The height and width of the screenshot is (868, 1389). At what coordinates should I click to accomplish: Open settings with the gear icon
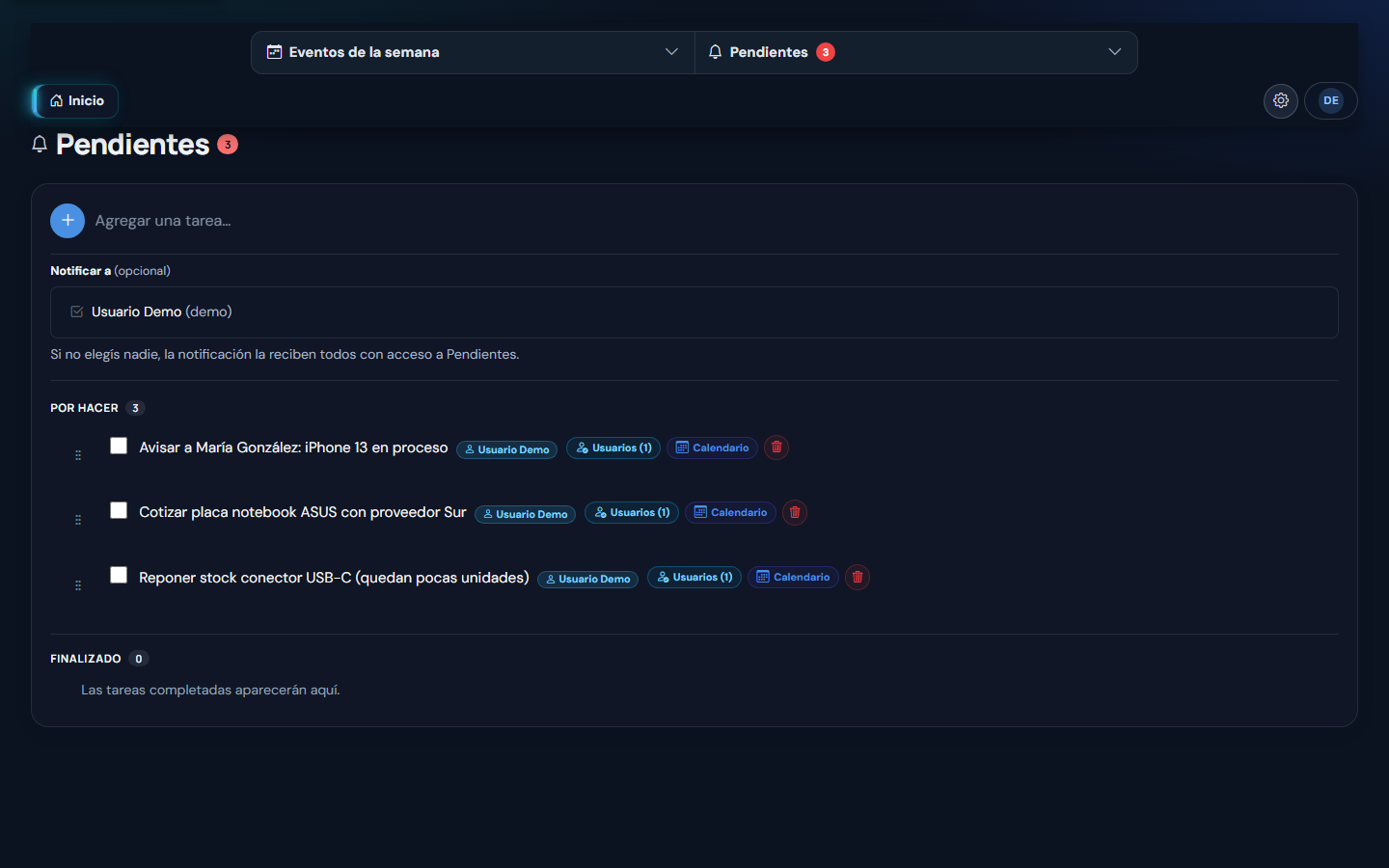coord(1281,100)
